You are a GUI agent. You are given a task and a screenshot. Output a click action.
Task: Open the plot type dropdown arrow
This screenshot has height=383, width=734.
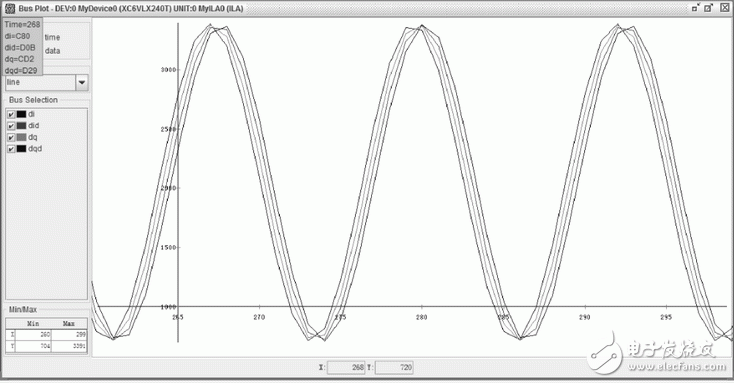(x=82, y=83)
